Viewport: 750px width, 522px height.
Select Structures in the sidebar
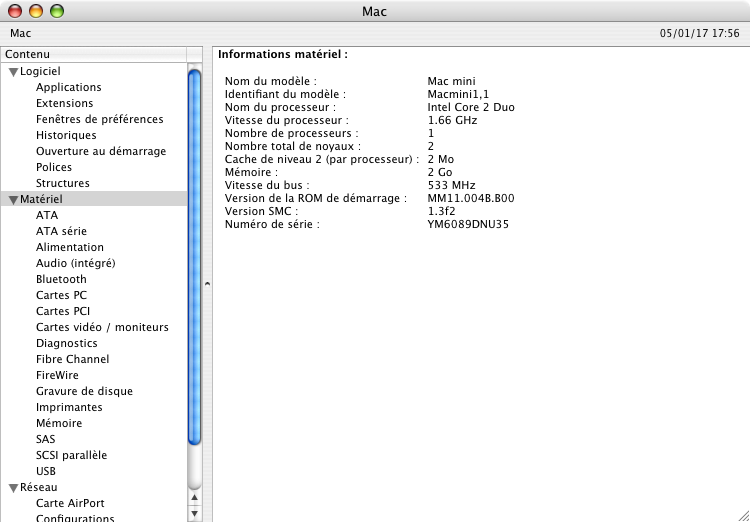63,183
